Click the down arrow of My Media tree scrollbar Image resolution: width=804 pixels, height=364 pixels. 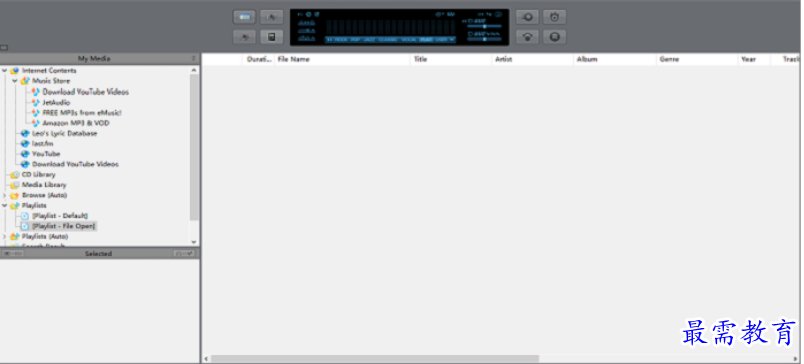click(194, 242)
